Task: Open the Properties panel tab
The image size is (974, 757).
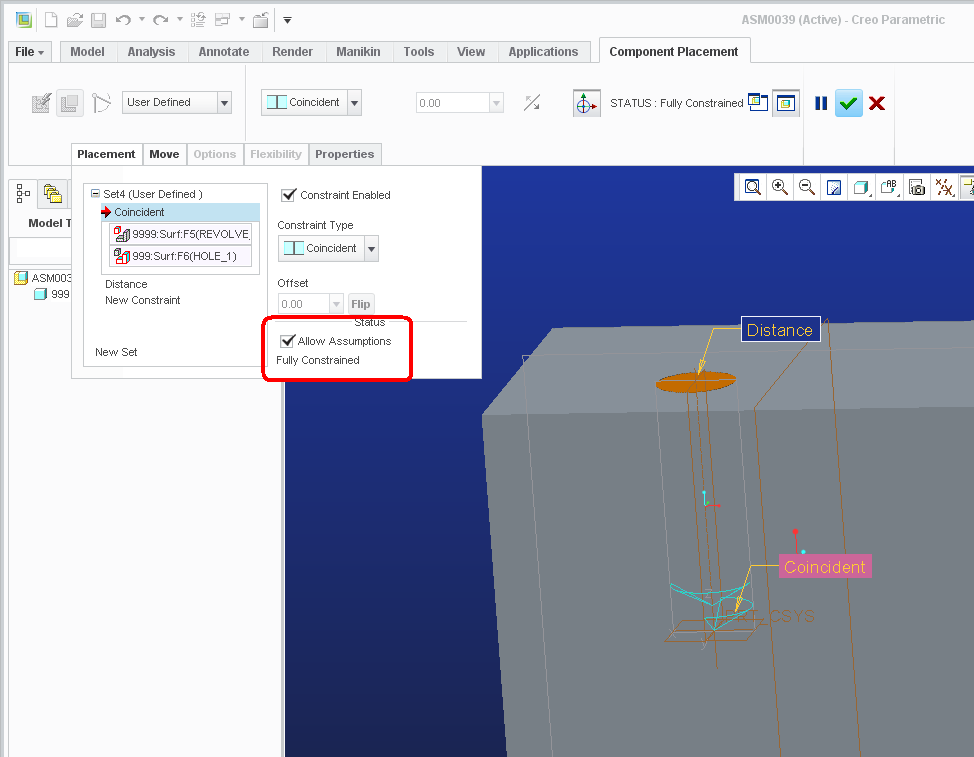Action: coord(345,154)
